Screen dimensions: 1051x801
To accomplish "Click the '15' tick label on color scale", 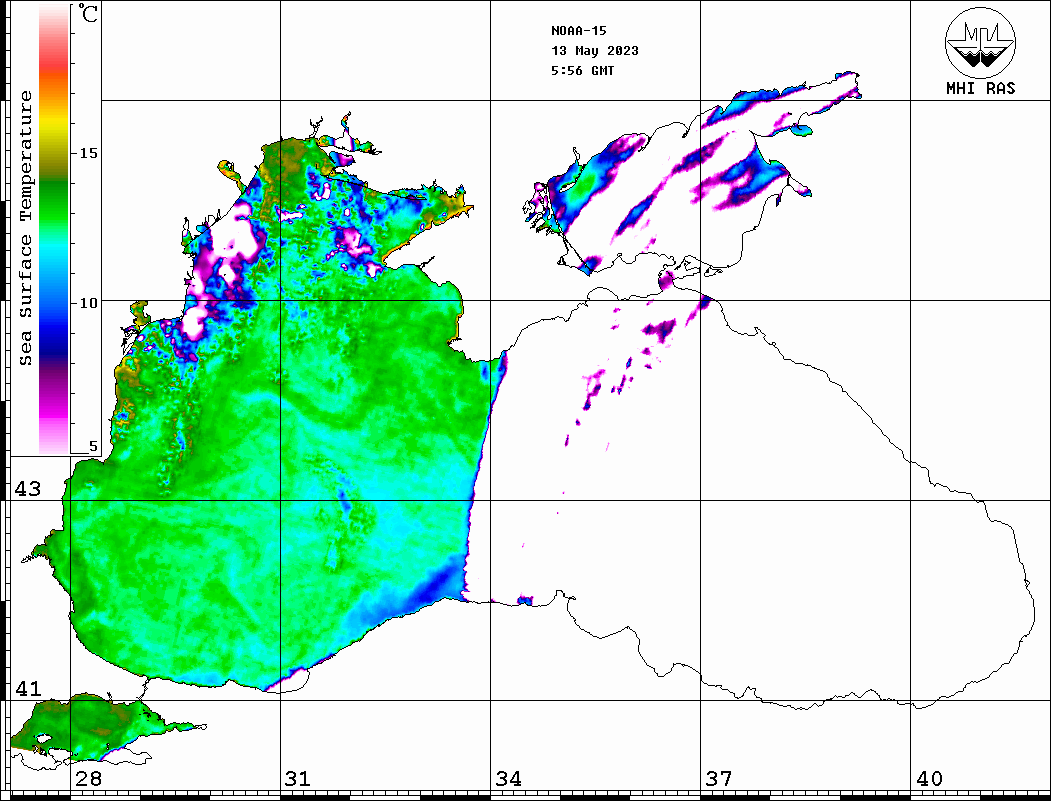I will pos(89,153).
